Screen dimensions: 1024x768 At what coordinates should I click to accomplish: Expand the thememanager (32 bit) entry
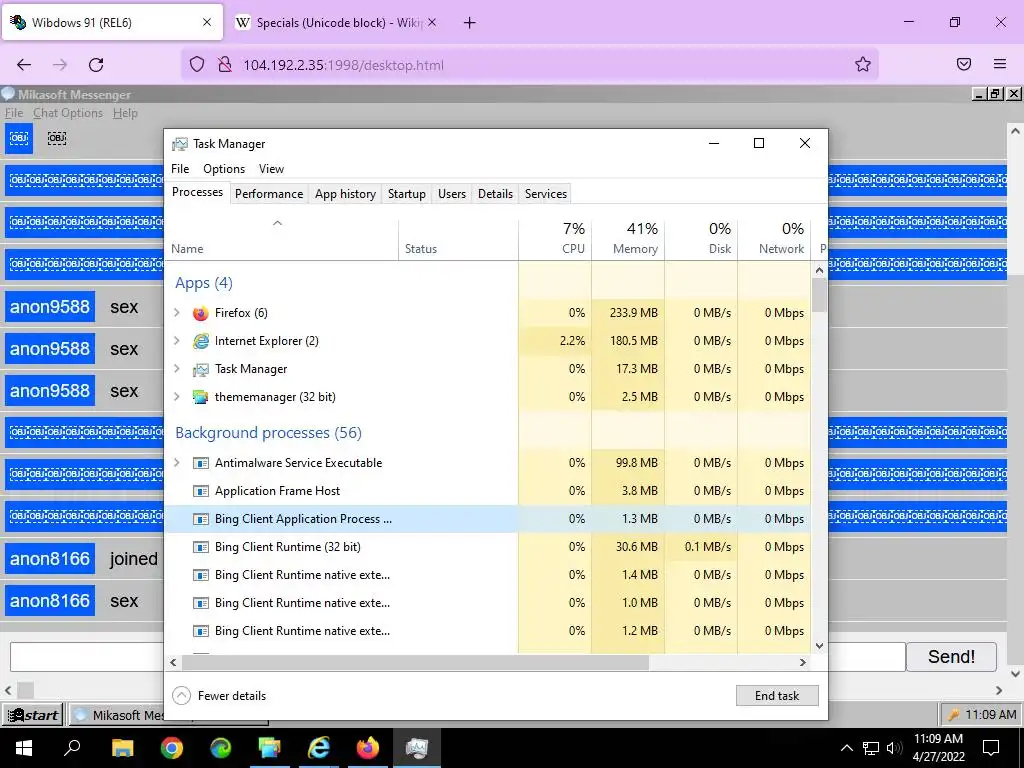(177, 397)
